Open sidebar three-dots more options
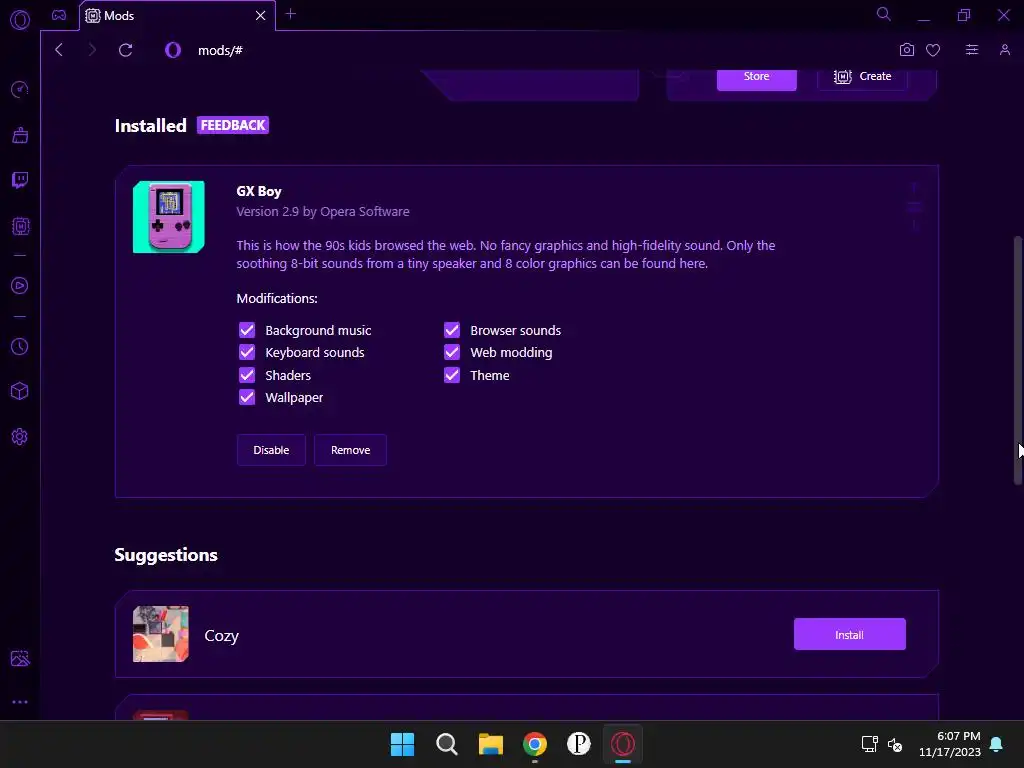Screen dimensions: 1024x768 [20, 702]
